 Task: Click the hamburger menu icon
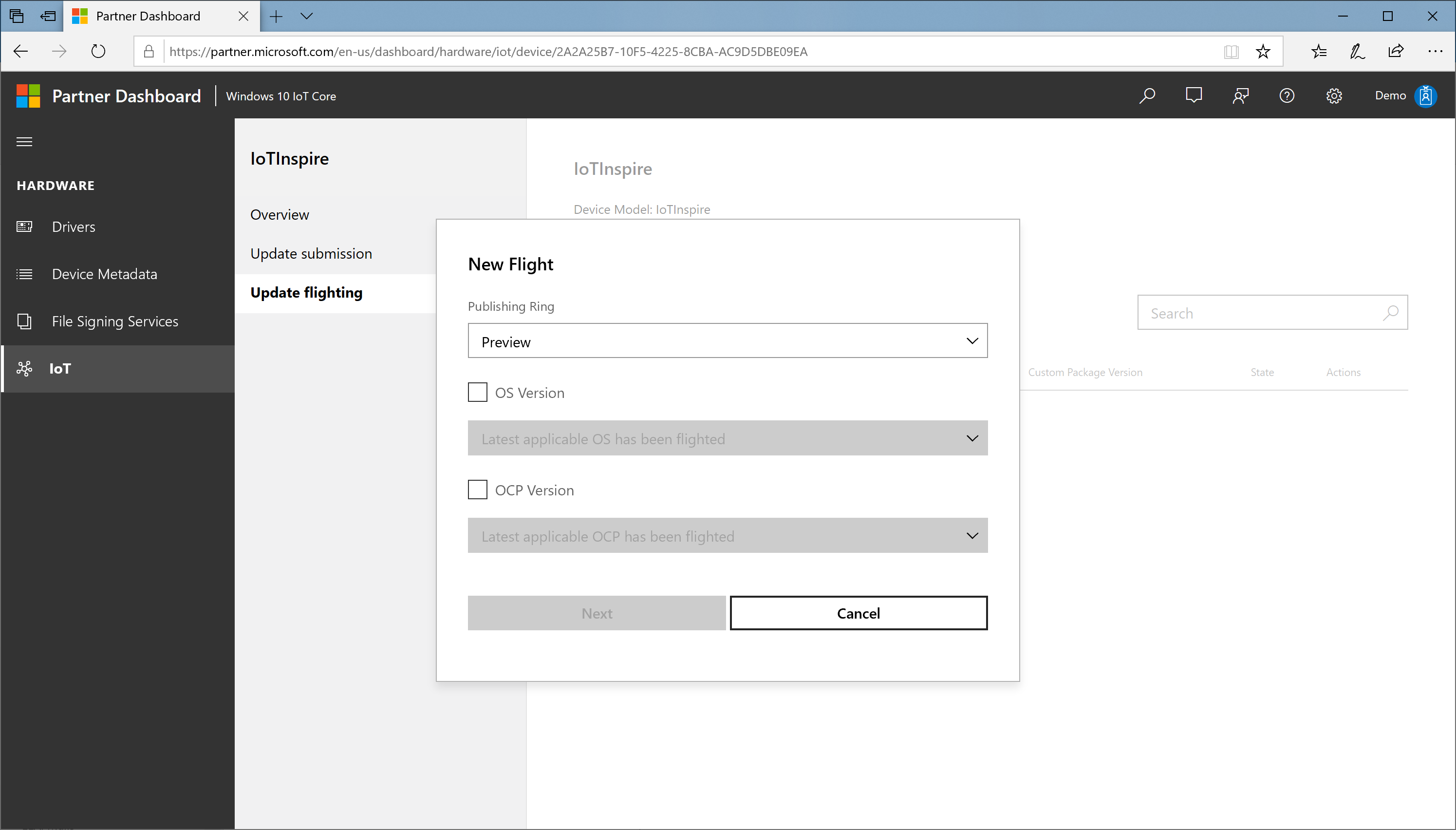25,141
